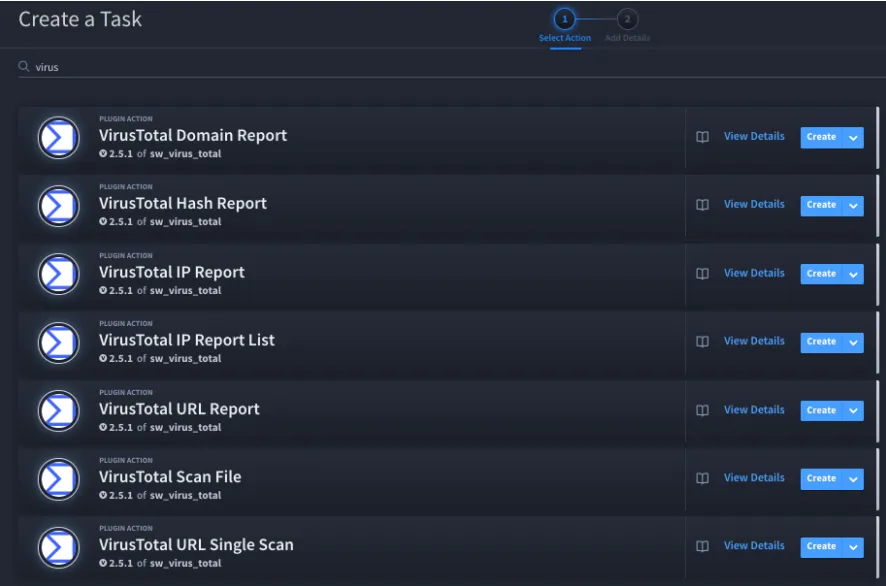Click the book icon for VirusTotal URL Report
The height and width of the screenshot is (586, 886).
point(702,410)
